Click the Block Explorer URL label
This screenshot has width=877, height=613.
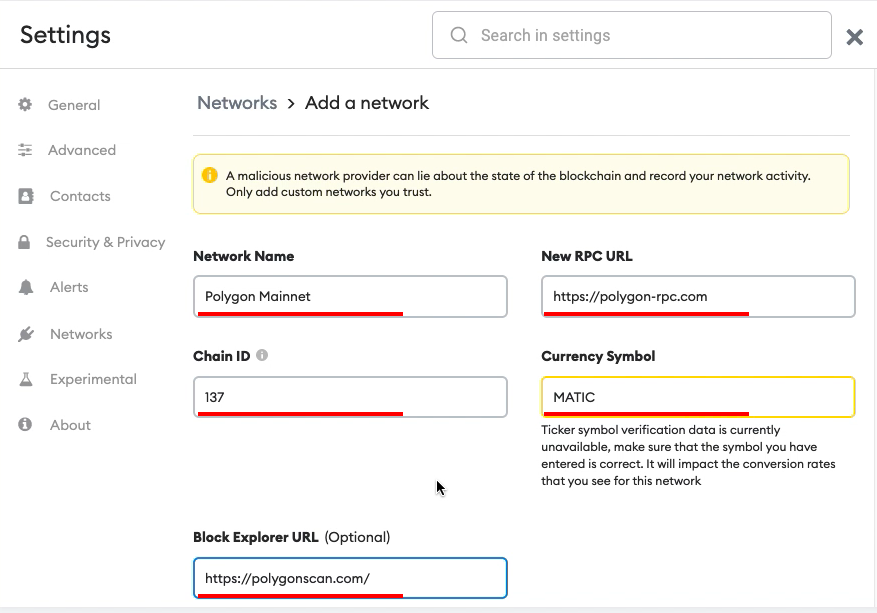pyautogui.click(x=256, y=537)
